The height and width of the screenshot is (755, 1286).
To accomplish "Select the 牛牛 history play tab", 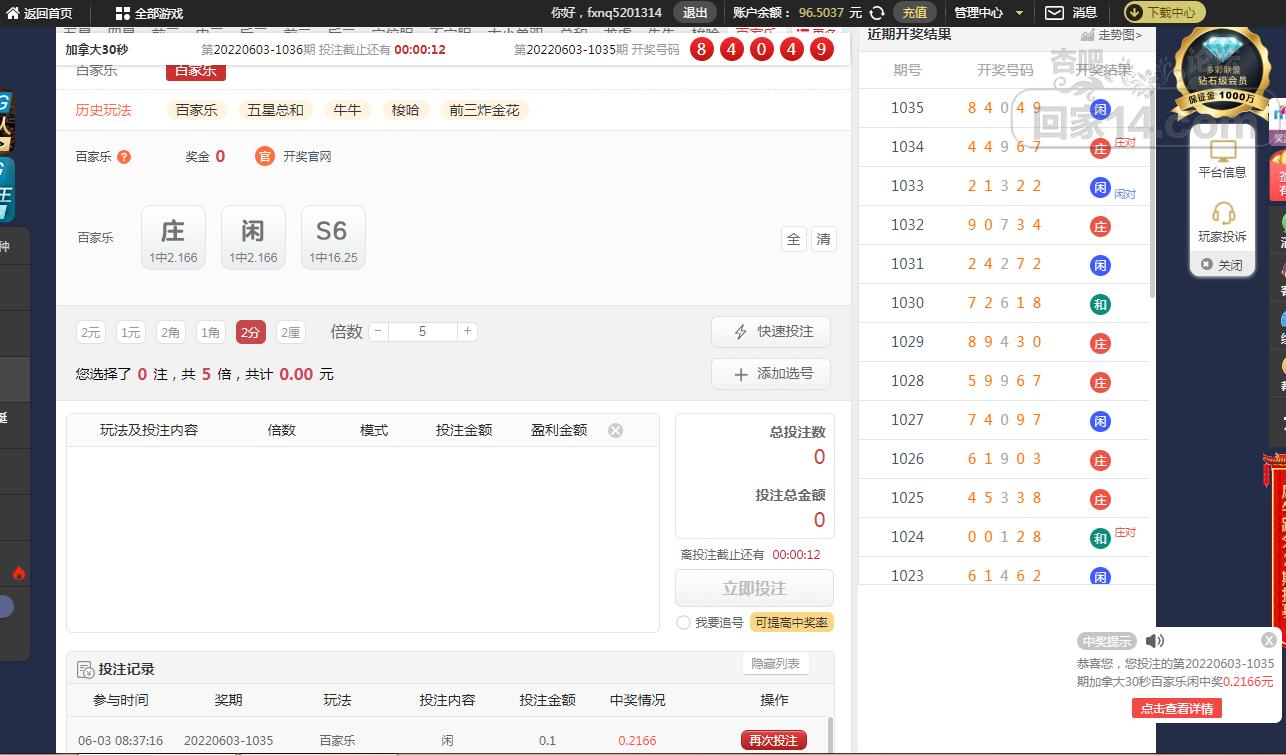I will coord(347,110).
